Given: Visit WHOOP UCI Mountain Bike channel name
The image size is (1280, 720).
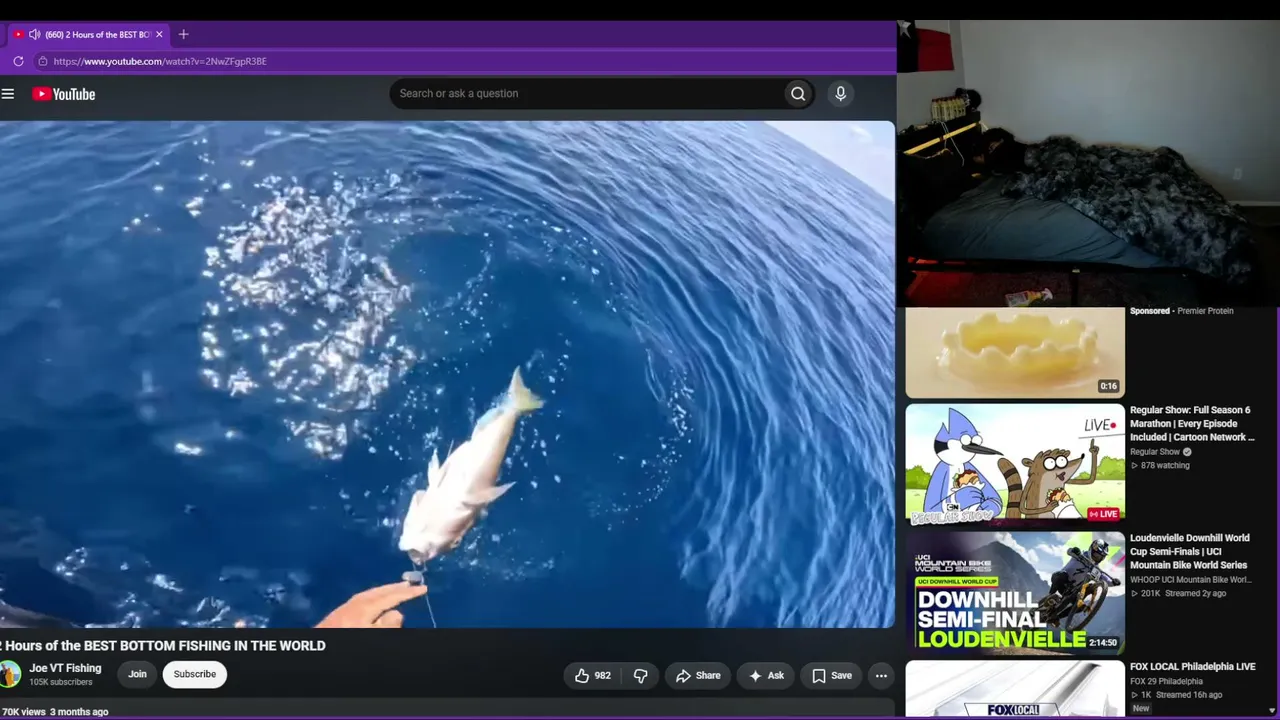Looking at the screenshot, I should click(x=1191, y=580).
